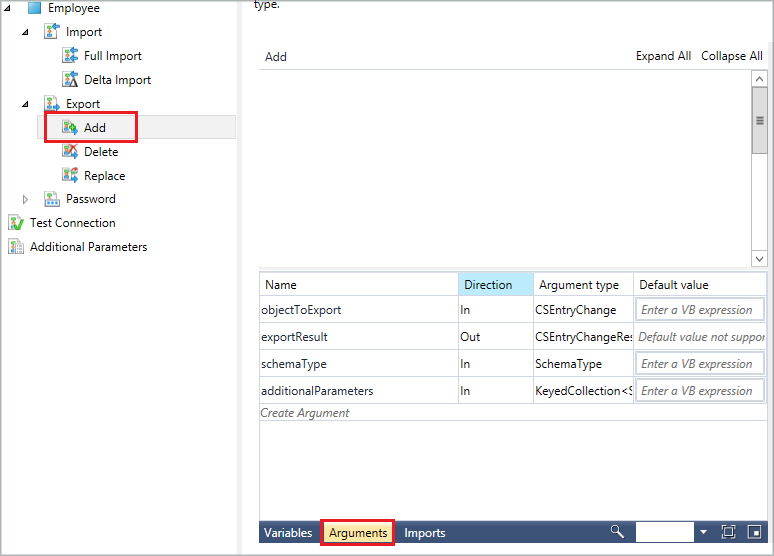Click the magnifier search icon in designer bar
This screenshot has height=556, width=774.
pyautogui.click(x=617, y=532)
